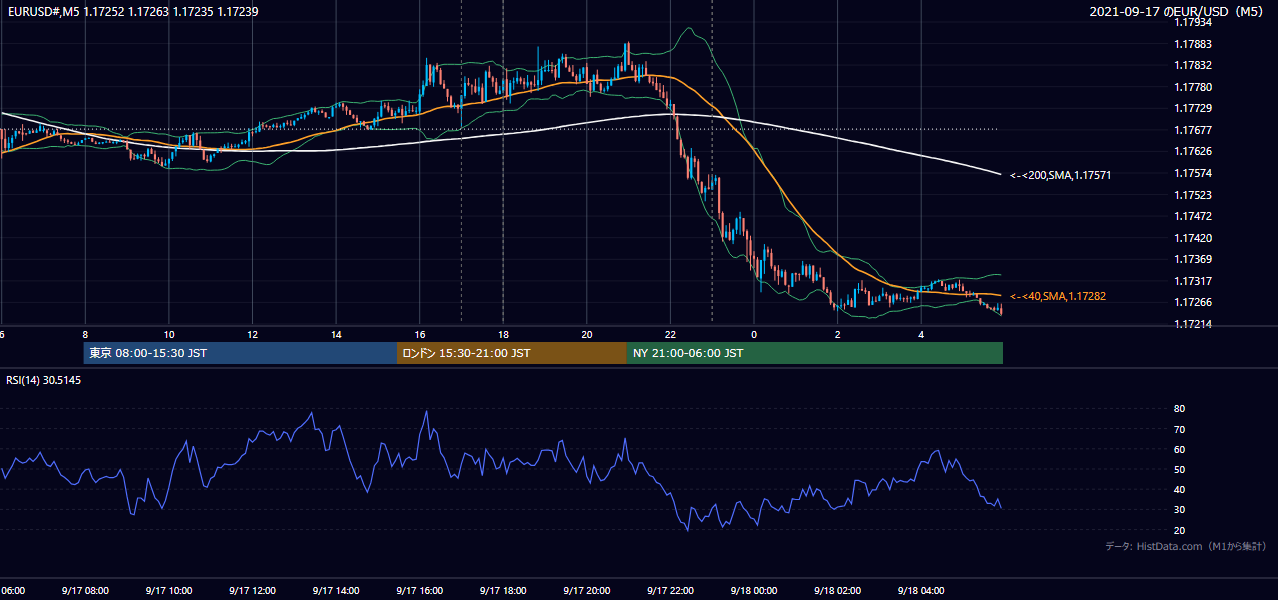Click price axis label 1.17626

pyautogui.click(x=1195, y=151)
